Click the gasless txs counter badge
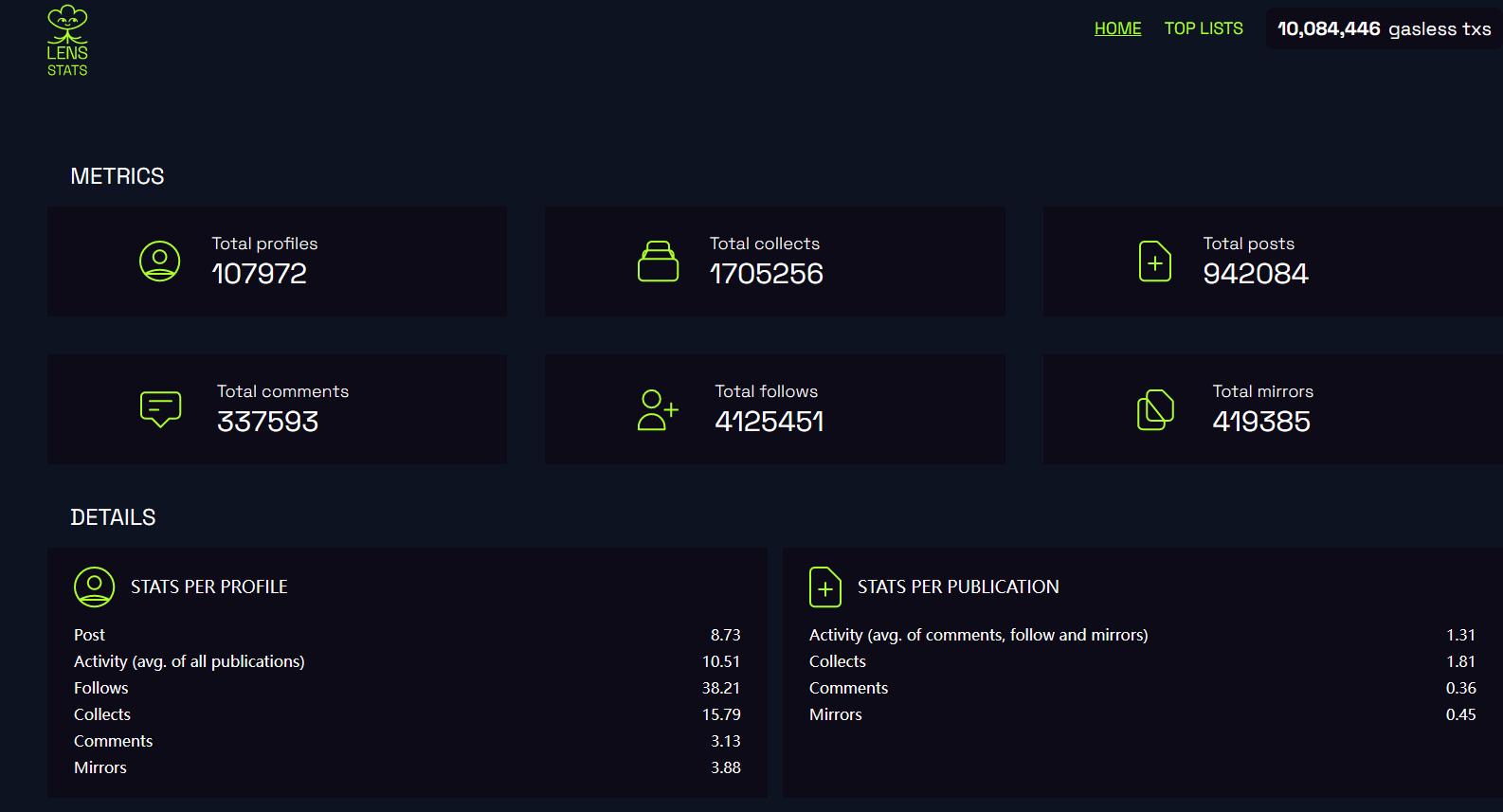The height and width of the screenshot is (812, 1503). point(1384,29)
